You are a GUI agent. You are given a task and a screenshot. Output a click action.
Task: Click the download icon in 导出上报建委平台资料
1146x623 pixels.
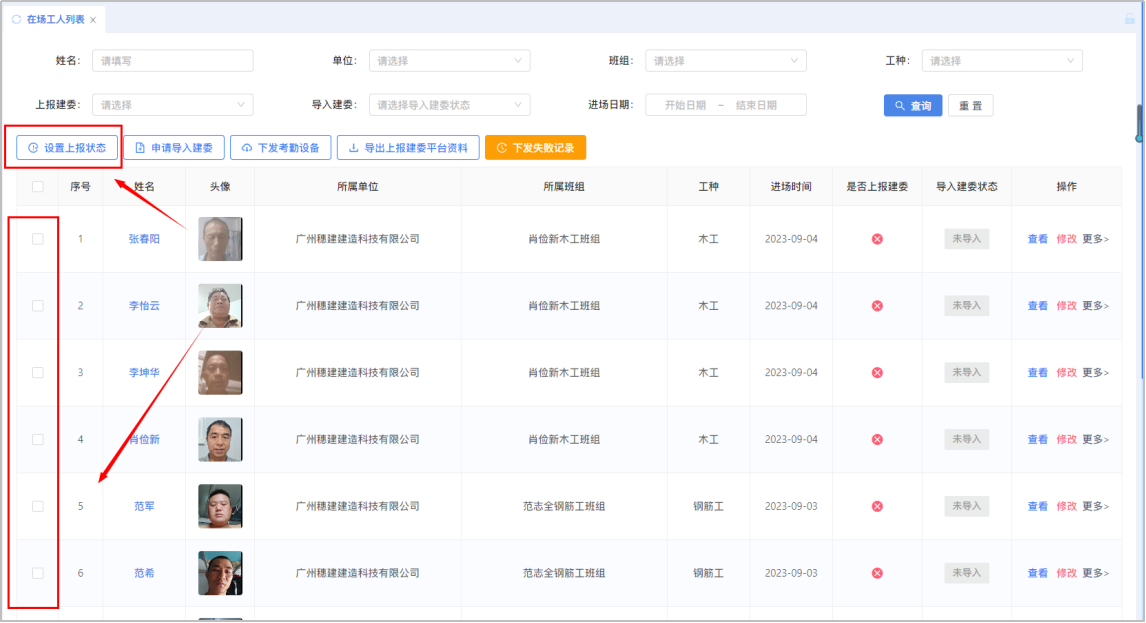tap(353, 148)
